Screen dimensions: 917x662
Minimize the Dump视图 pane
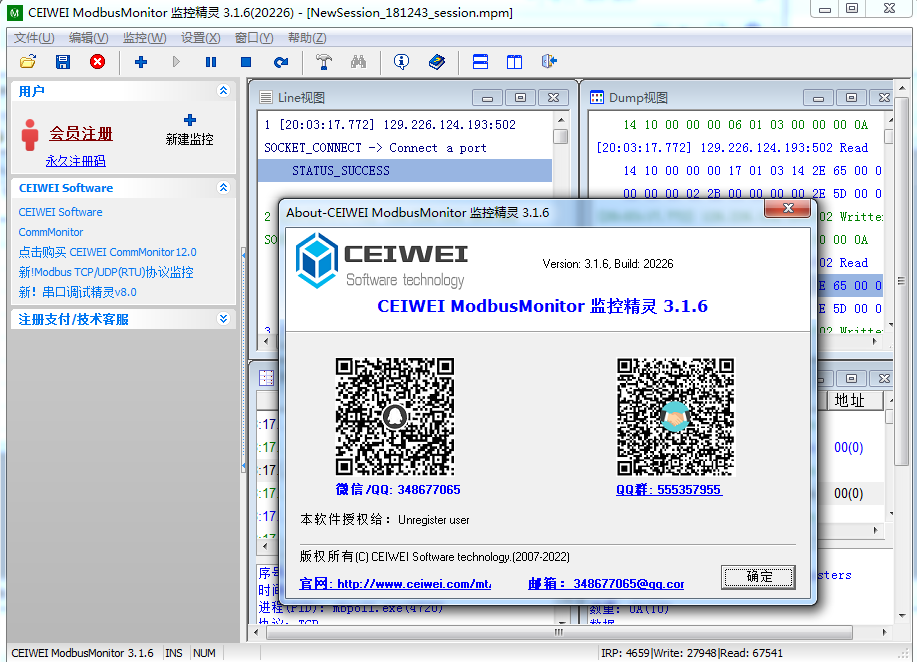click(x=818, y=98)
